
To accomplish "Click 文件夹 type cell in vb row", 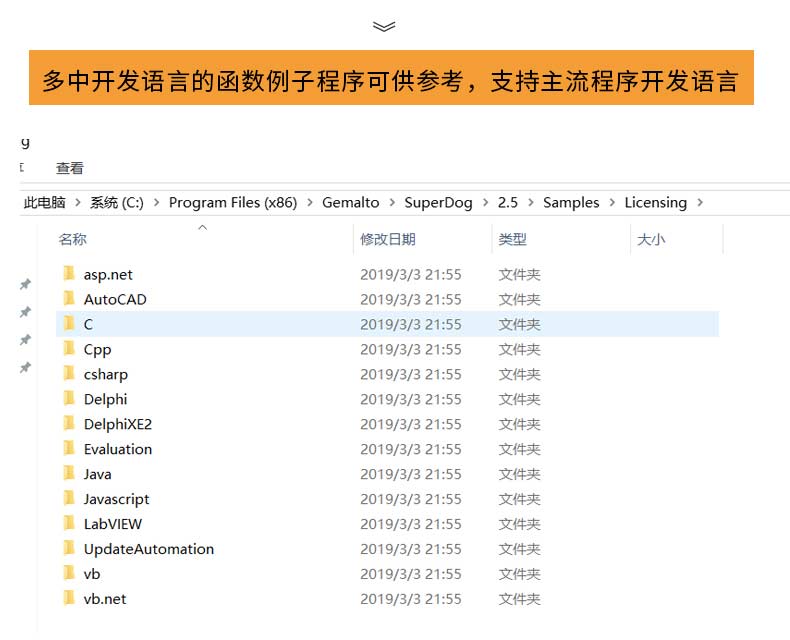I will point(519,574).
